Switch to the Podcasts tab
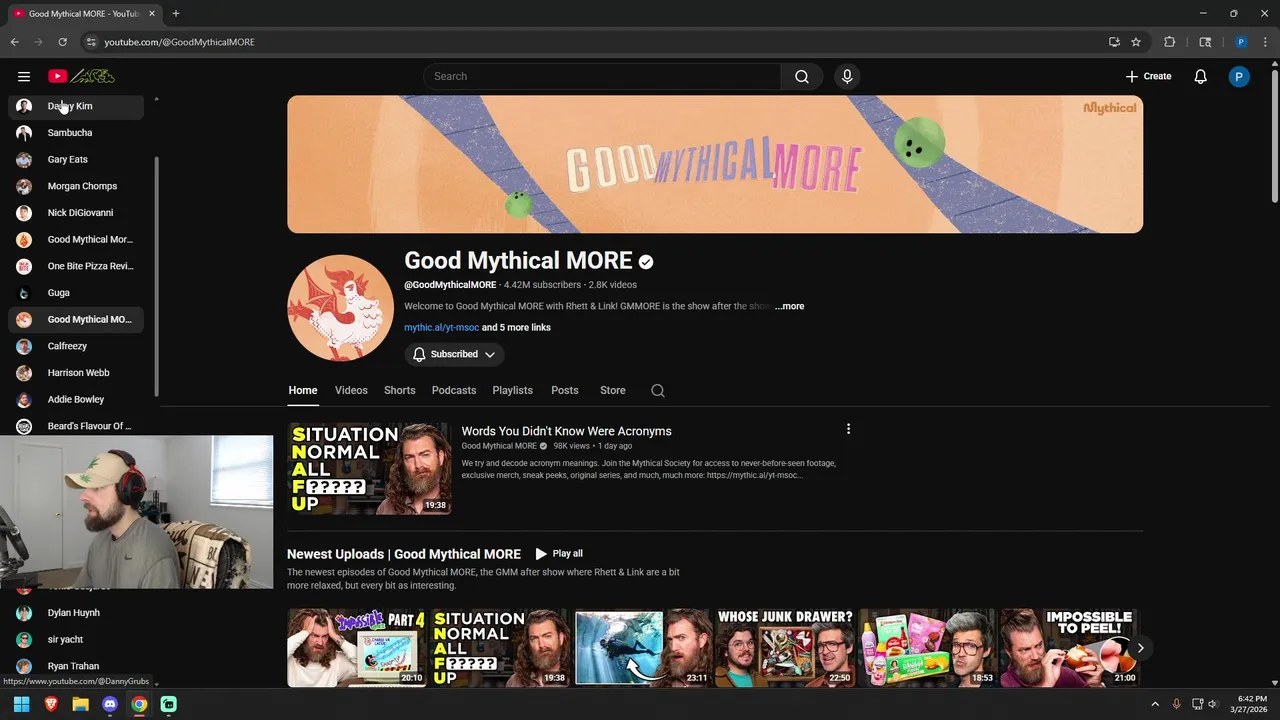The height and width of the screenshot is (720, 1280). click(454, 390)
